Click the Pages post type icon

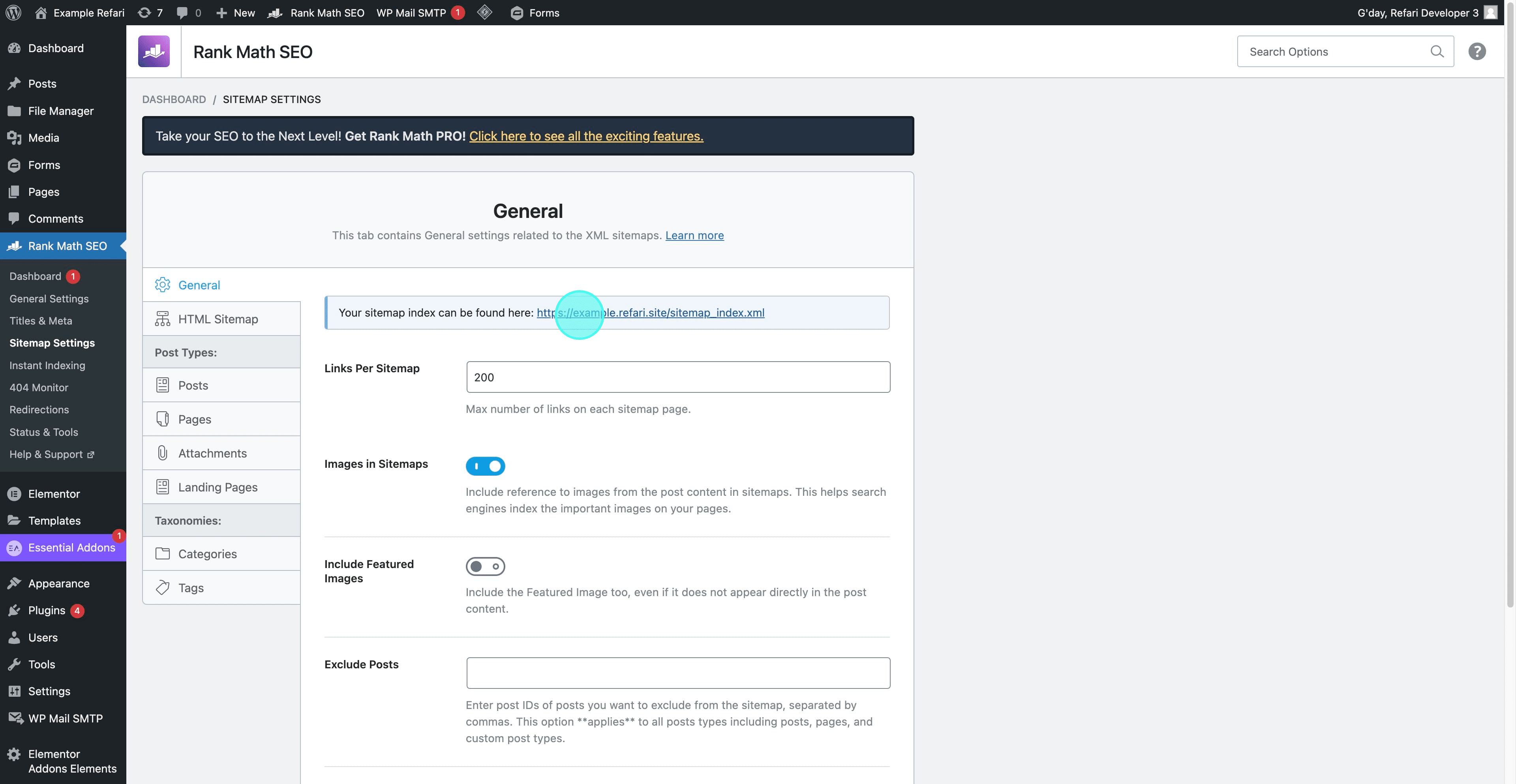[x=162, y=419]
